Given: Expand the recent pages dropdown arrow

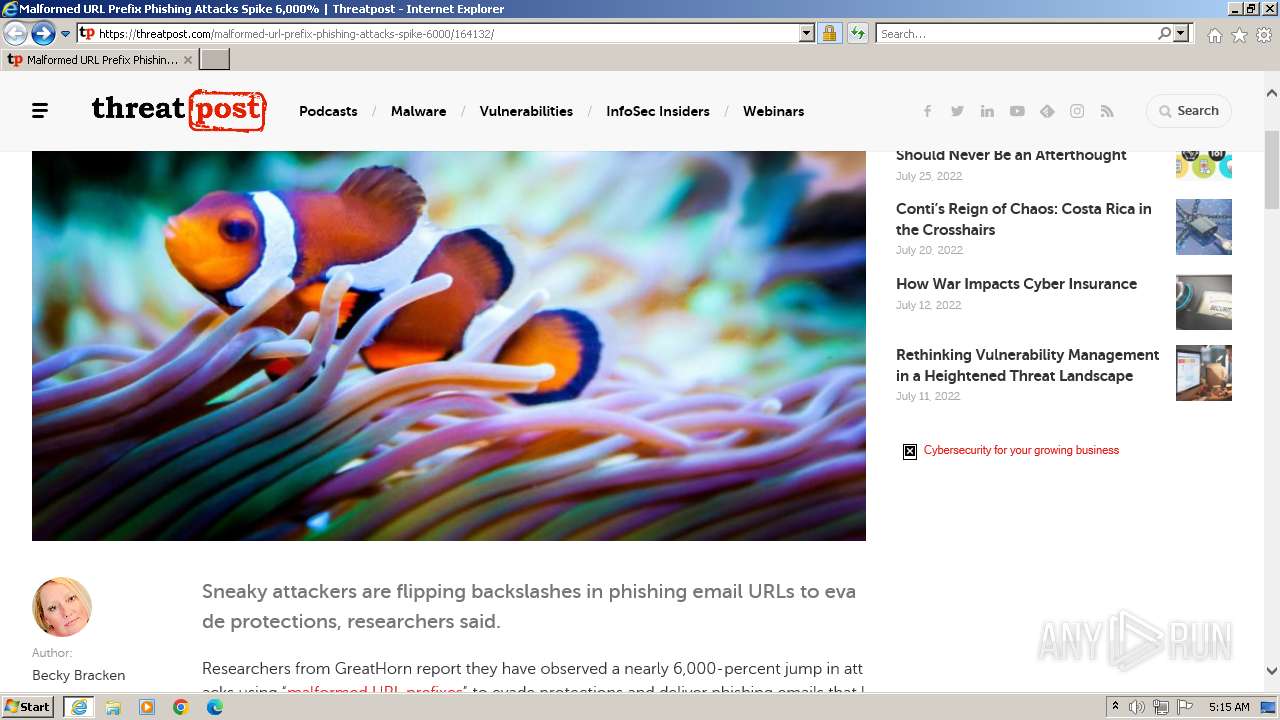Looking at the screenshot, I should coord(65,33).
